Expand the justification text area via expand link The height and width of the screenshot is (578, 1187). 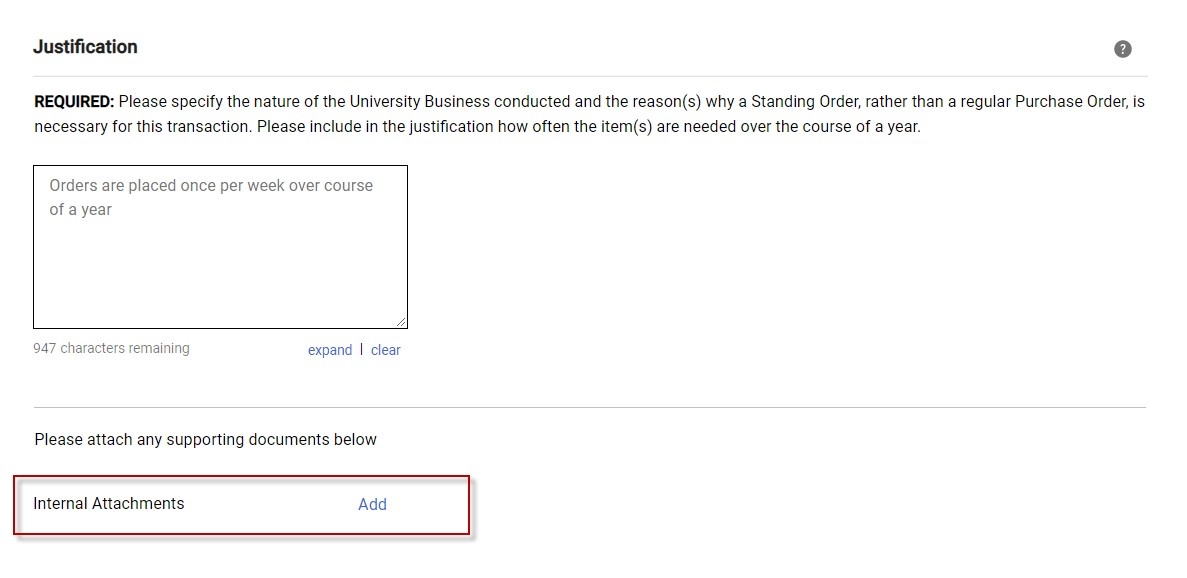pyautogui.click(x=329, y=350)
